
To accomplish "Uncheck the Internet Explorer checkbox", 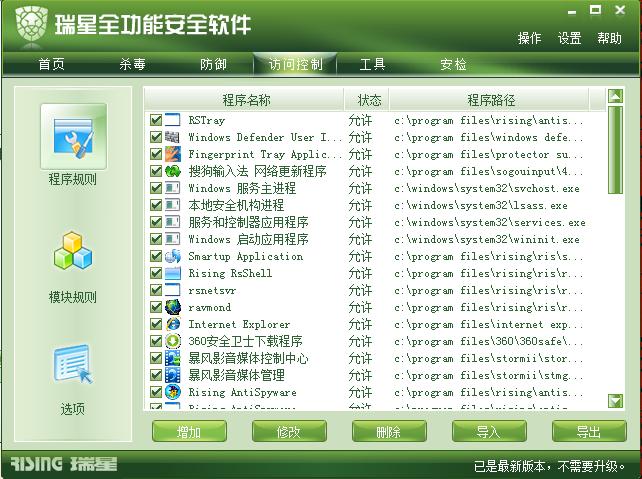I will pos(156,324).
